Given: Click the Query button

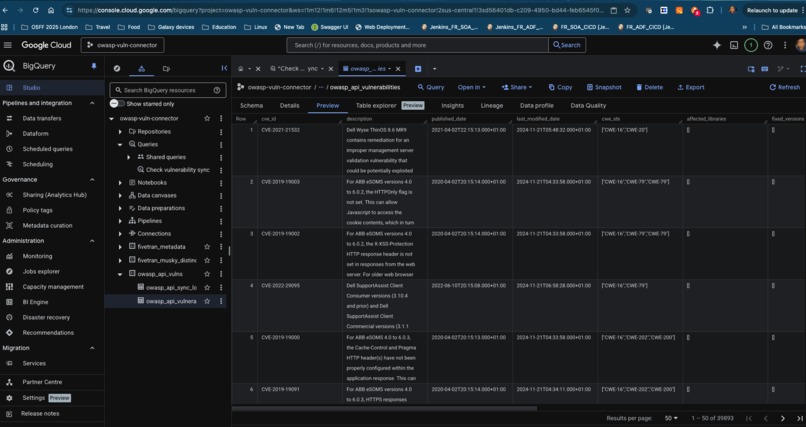Looking at the screenshot, I should tap(431, 87).
